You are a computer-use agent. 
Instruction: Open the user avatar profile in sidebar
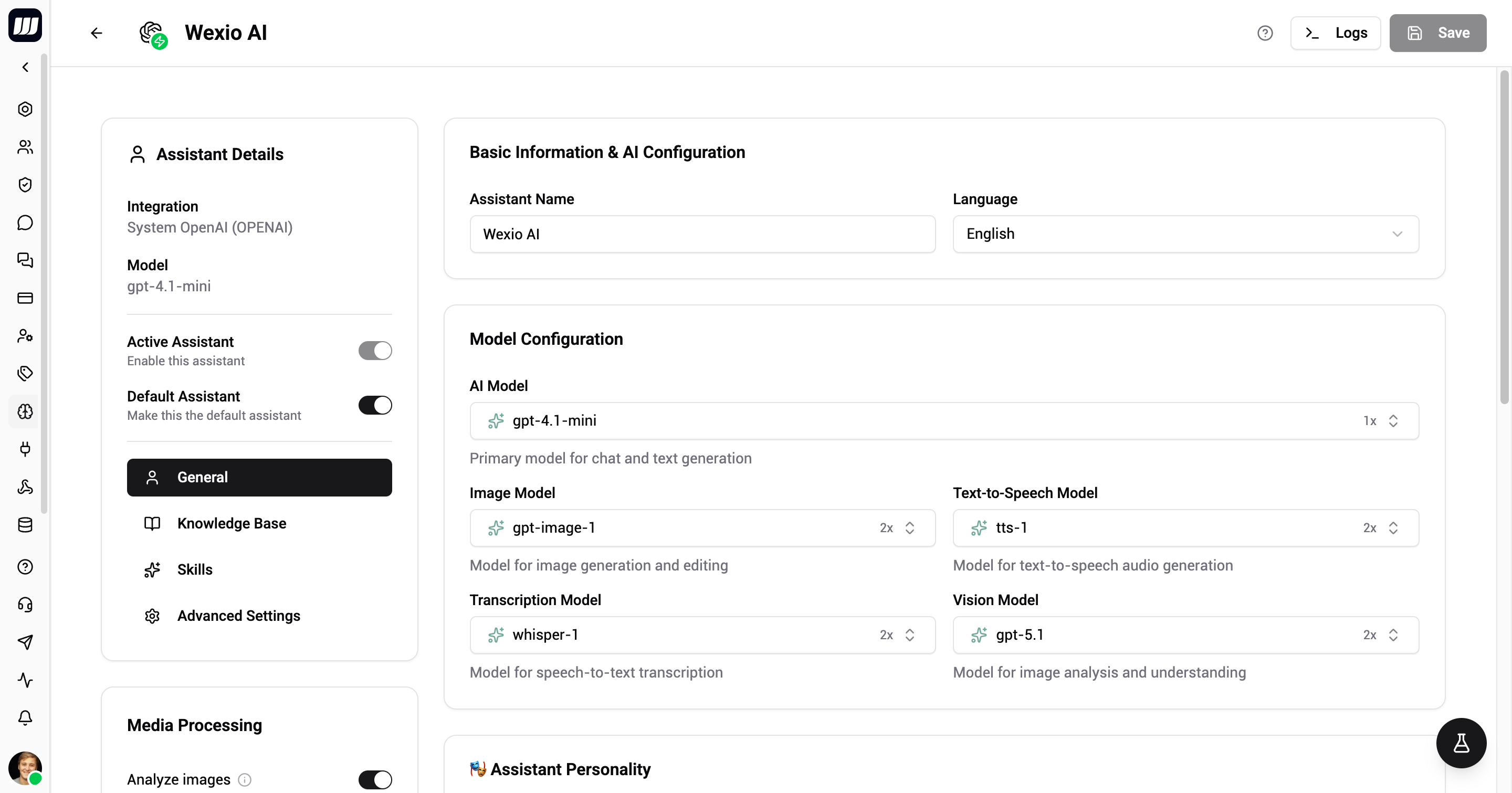(x=25, y=768)
